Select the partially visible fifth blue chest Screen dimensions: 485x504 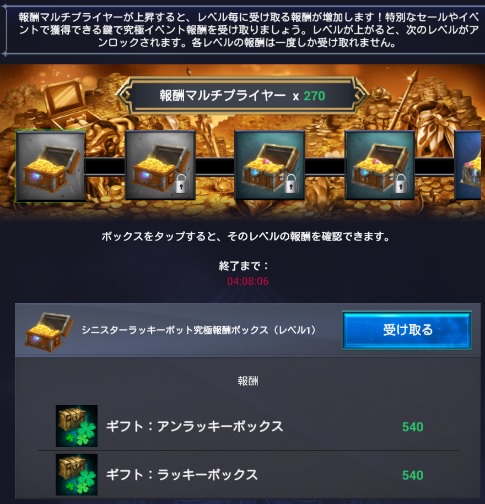click(470, 165)
